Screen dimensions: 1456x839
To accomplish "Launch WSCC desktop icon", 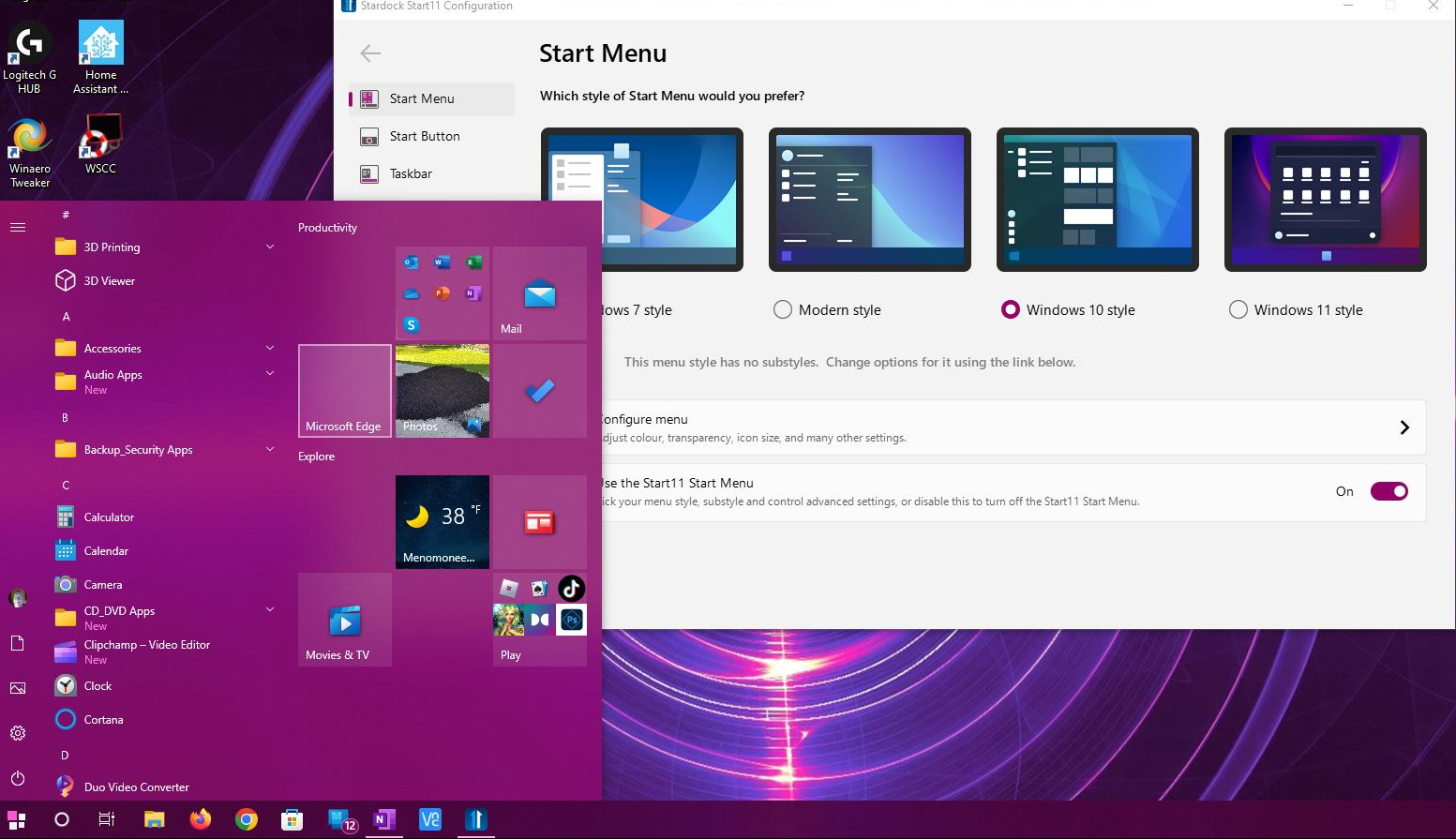I will pyautogui.click(x=100, y=144).
